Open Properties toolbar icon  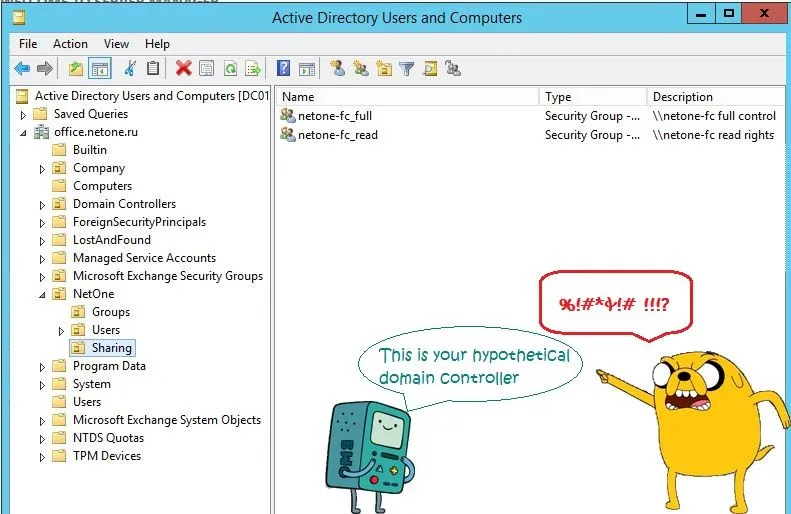[206, 68]
